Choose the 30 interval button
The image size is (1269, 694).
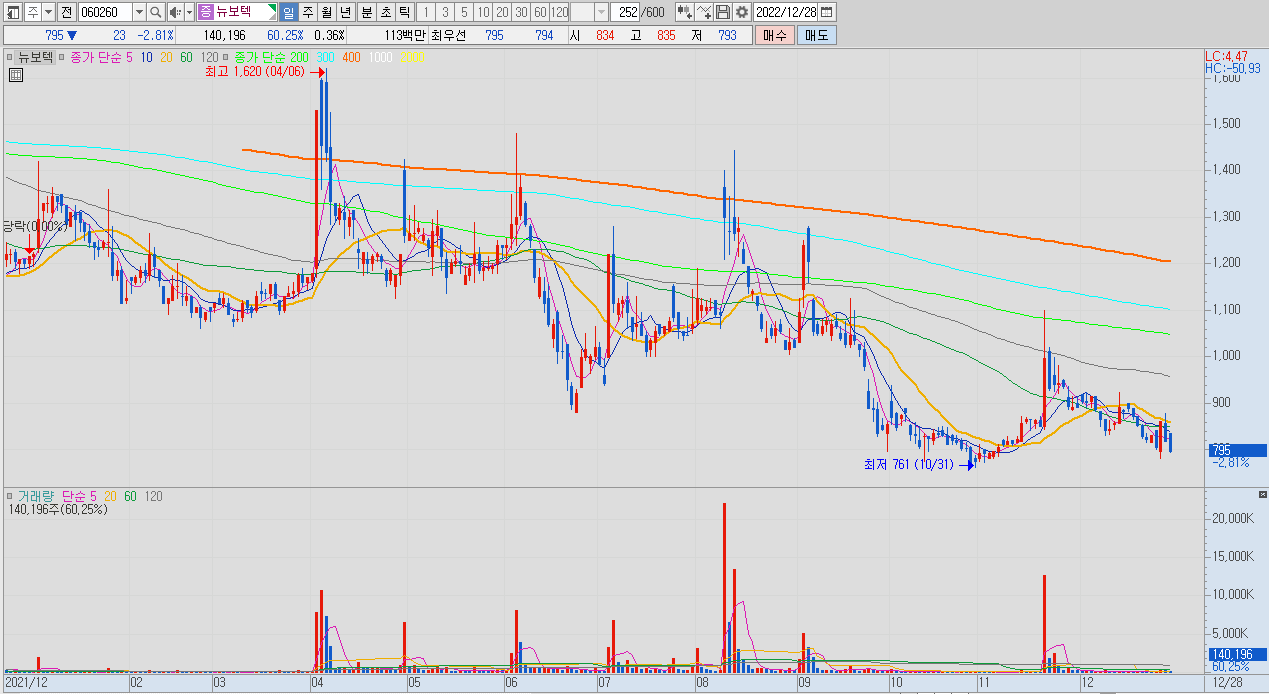point(521,12)
